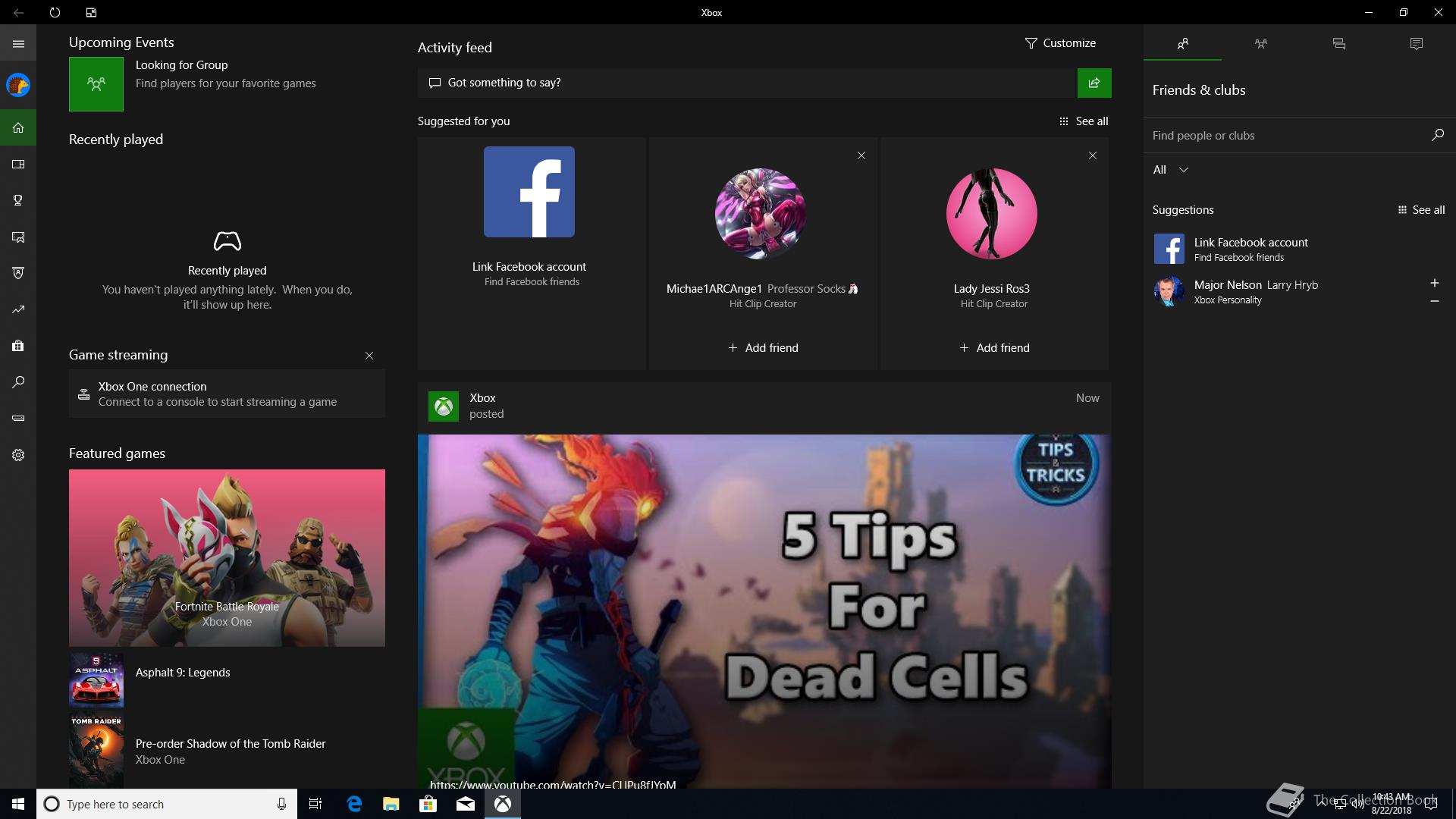See all suggested for you
Image resolution: width=1456 pixels, height=819 pixels.
[1084, 121]
